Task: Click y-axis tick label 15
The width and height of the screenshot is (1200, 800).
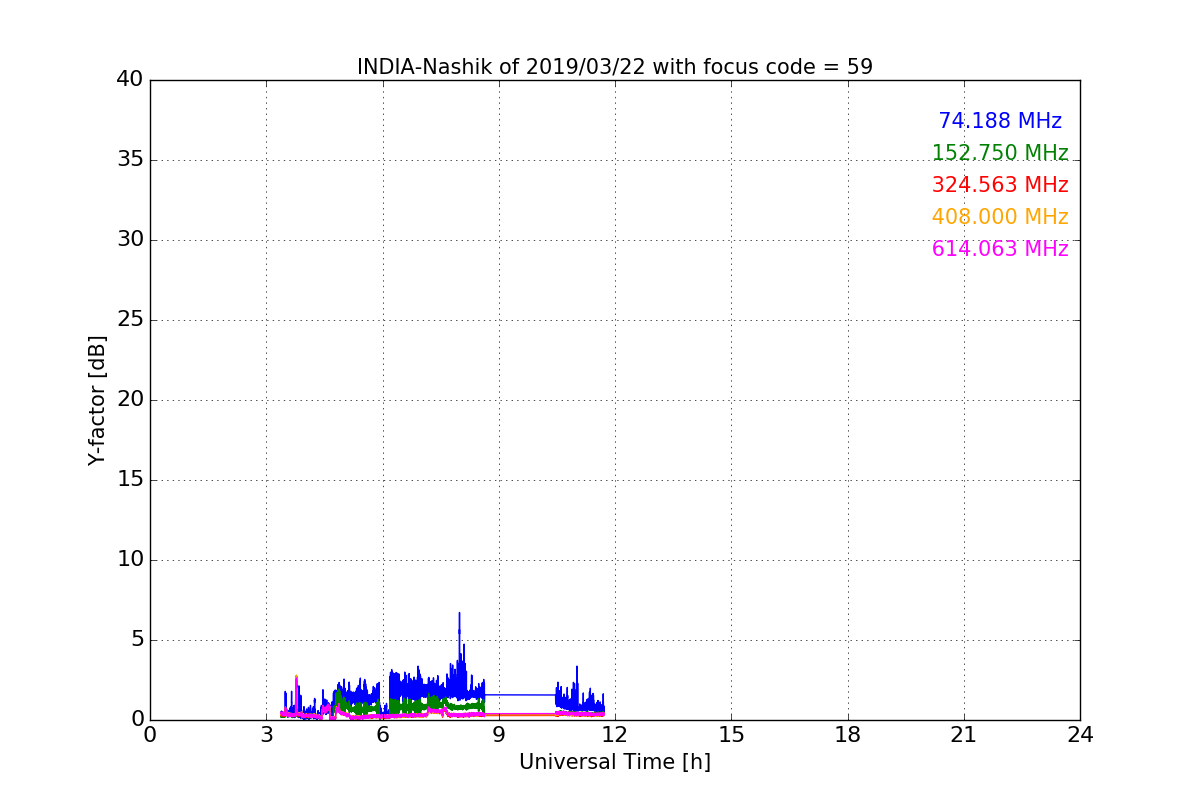Action: click(x=130, y=480)
